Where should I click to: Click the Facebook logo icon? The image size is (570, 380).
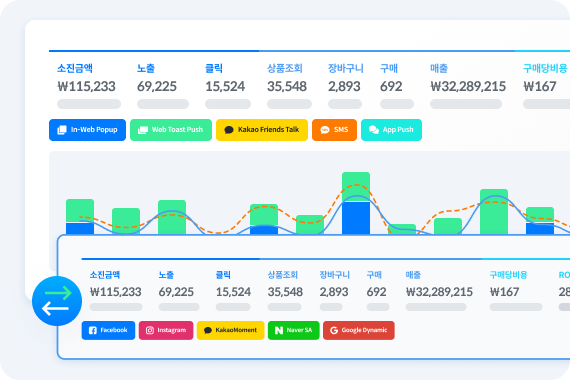click(x=93, y=330)
